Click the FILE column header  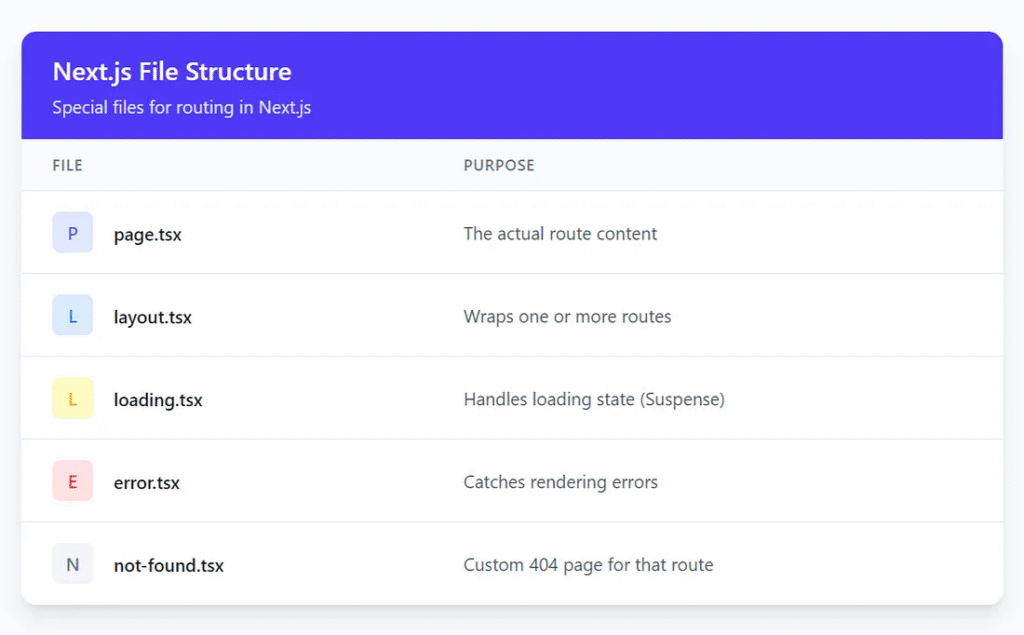68,165
